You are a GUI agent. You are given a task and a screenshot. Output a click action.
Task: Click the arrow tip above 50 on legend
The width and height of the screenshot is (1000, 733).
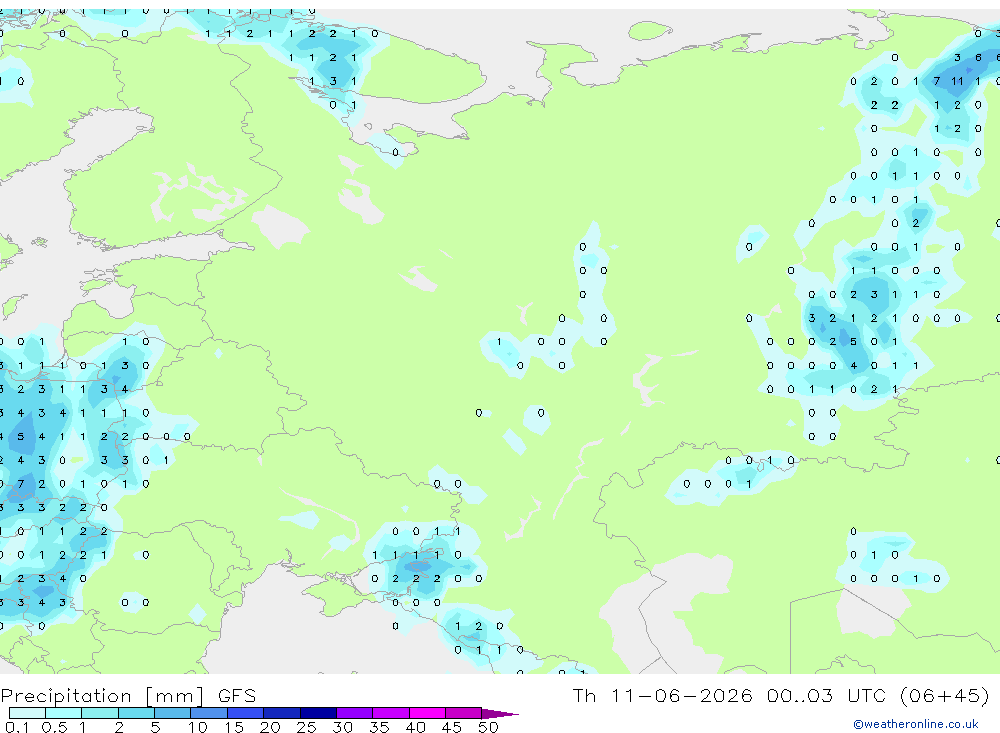point(501,714)
